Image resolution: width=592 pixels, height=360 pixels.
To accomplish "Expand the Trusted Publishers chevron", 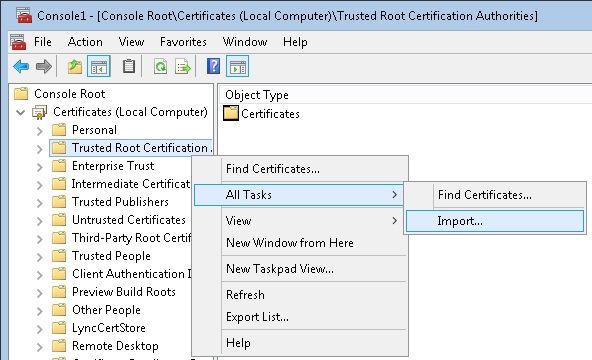I will (x=40, y=203).
